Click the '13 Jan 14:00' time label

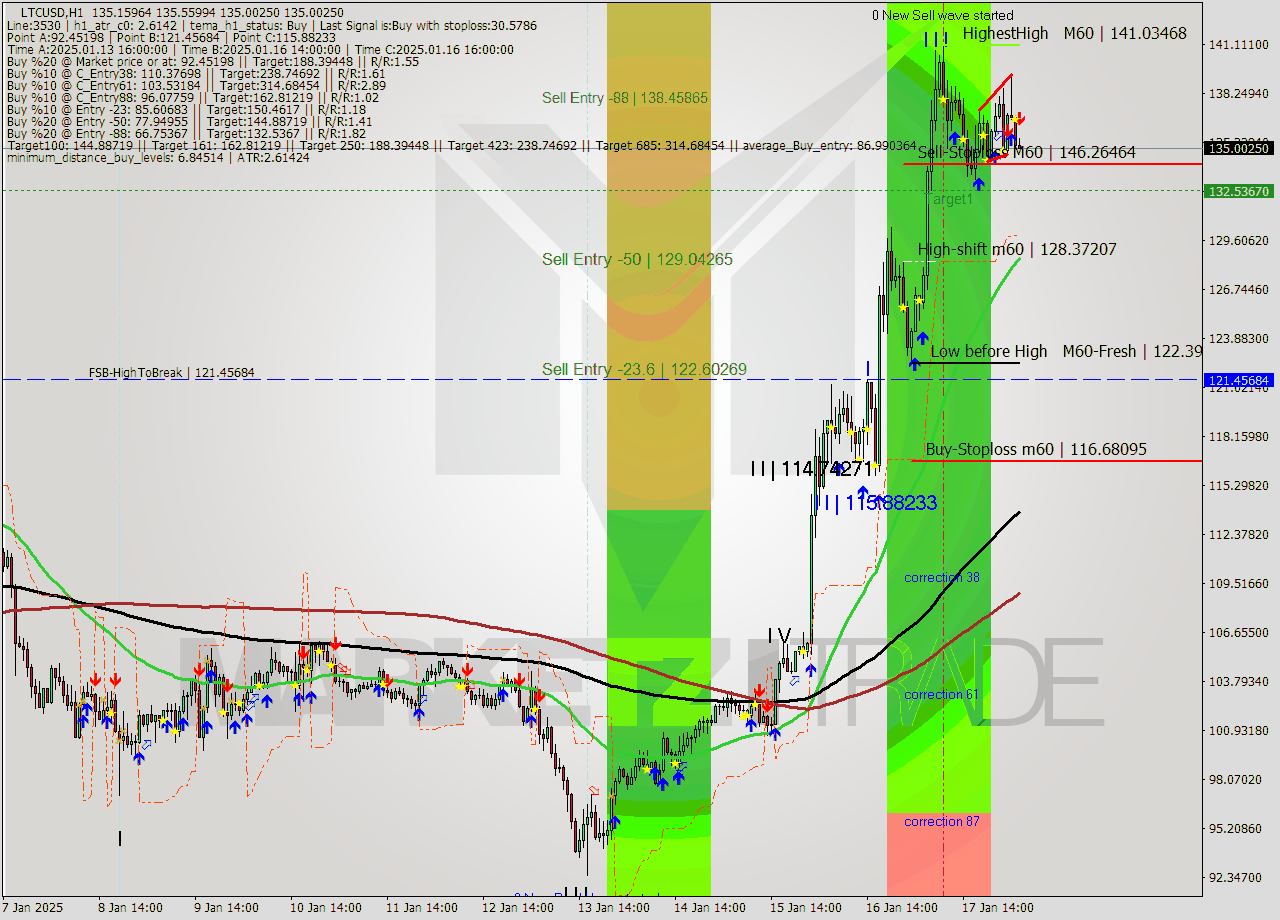tap(614, 908)
